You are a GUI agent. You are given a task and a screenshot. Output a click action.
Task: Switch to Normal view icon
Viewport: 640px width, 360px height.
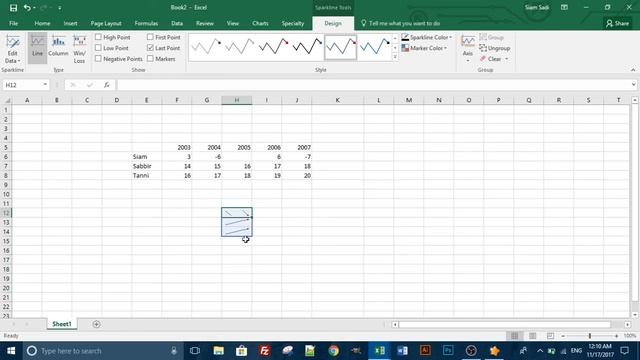[x=514, y=336]
